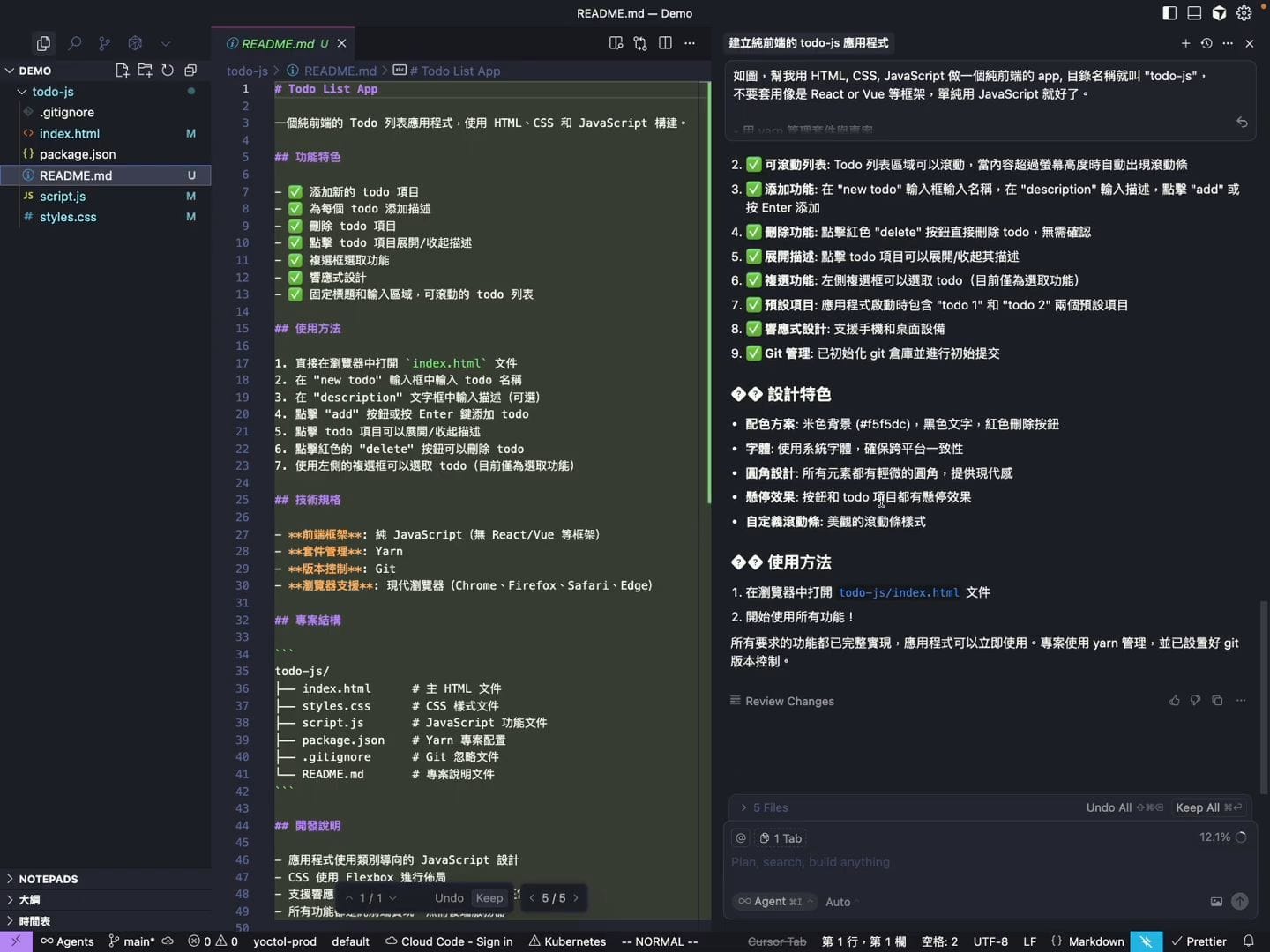Open the Search view in the activity bar
This screenshot has width=1270, height=952.
coord(75,43)
